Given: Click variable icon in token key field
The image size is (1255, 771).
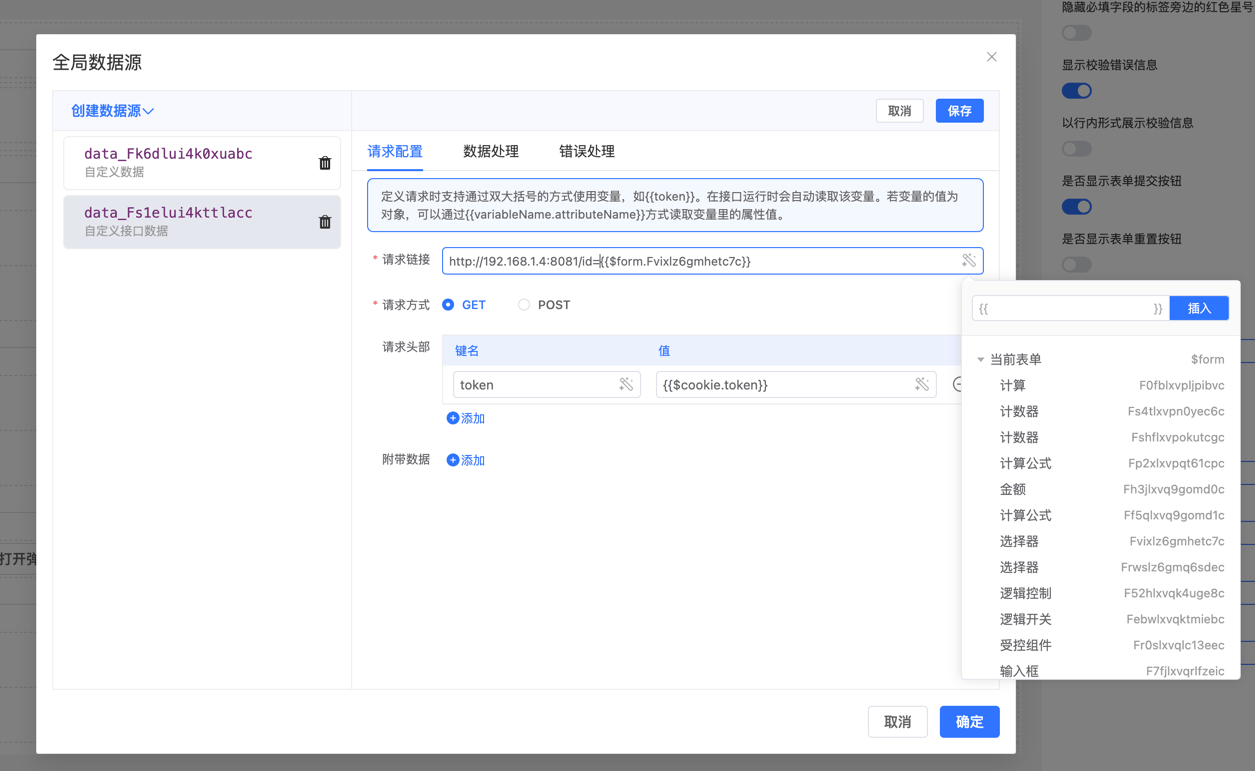Looking at the screenshot, I should click(626, 385).
